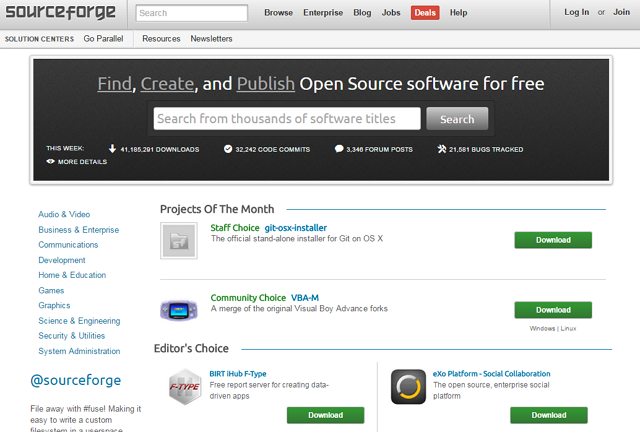Open the Jobs page

coord(391,13)
